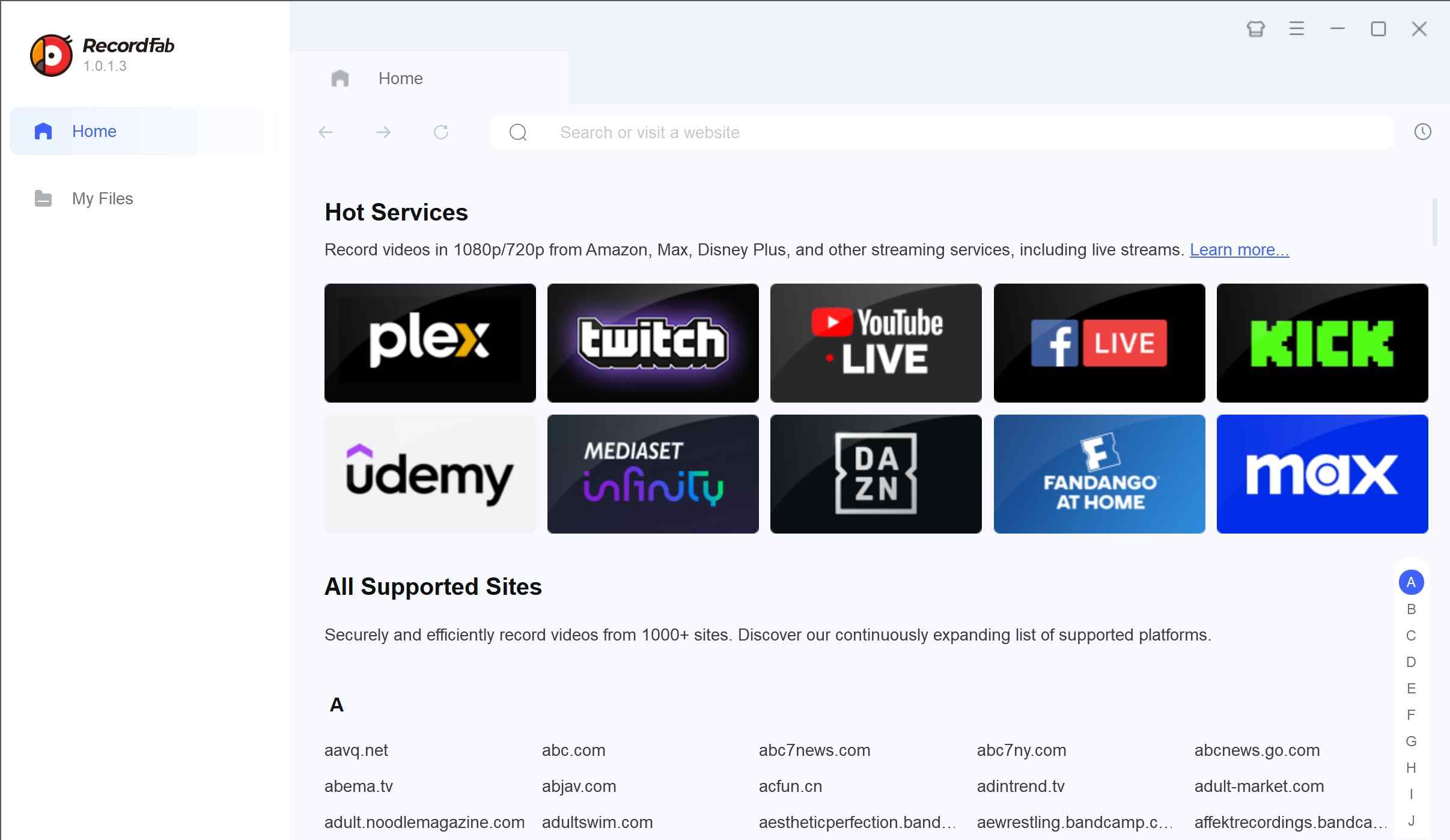1450x840 pixels.
Task: Switch to the Home tab
Action: pyautogui.click(x=400, y=78)
